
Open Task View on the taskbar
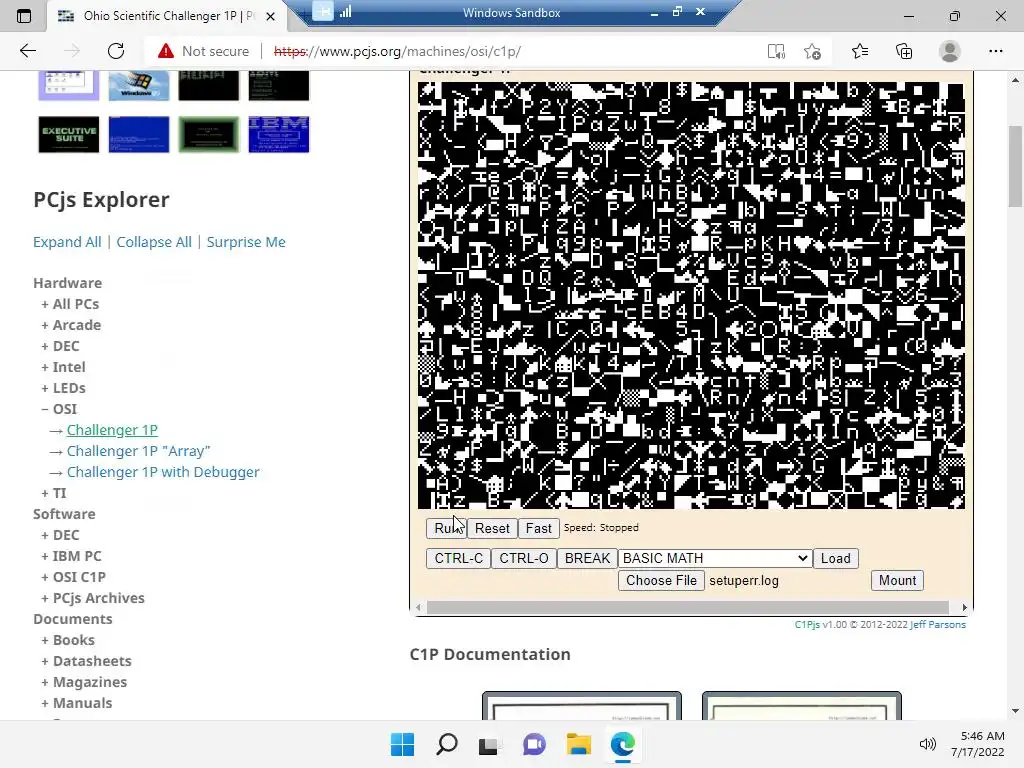(x=488, y=744)
